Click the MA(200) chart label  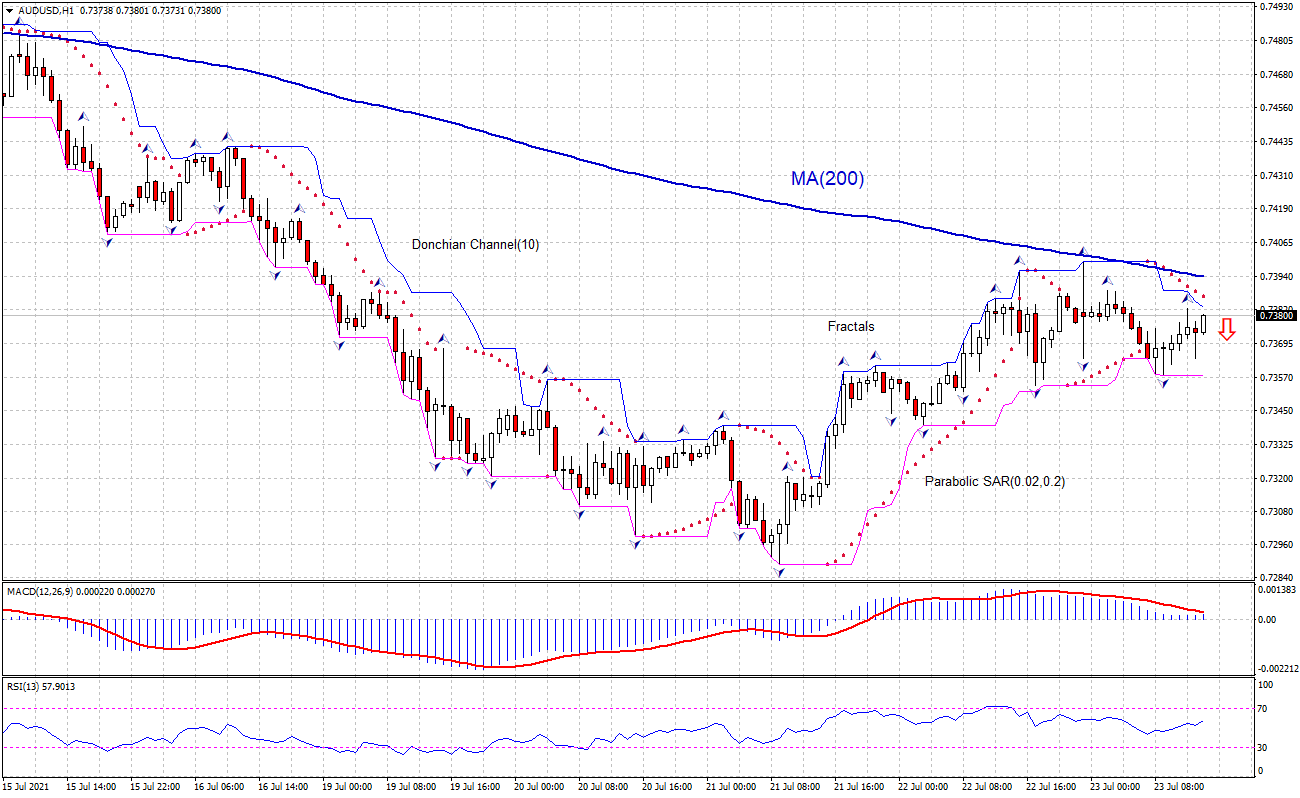tap(830, 180)
